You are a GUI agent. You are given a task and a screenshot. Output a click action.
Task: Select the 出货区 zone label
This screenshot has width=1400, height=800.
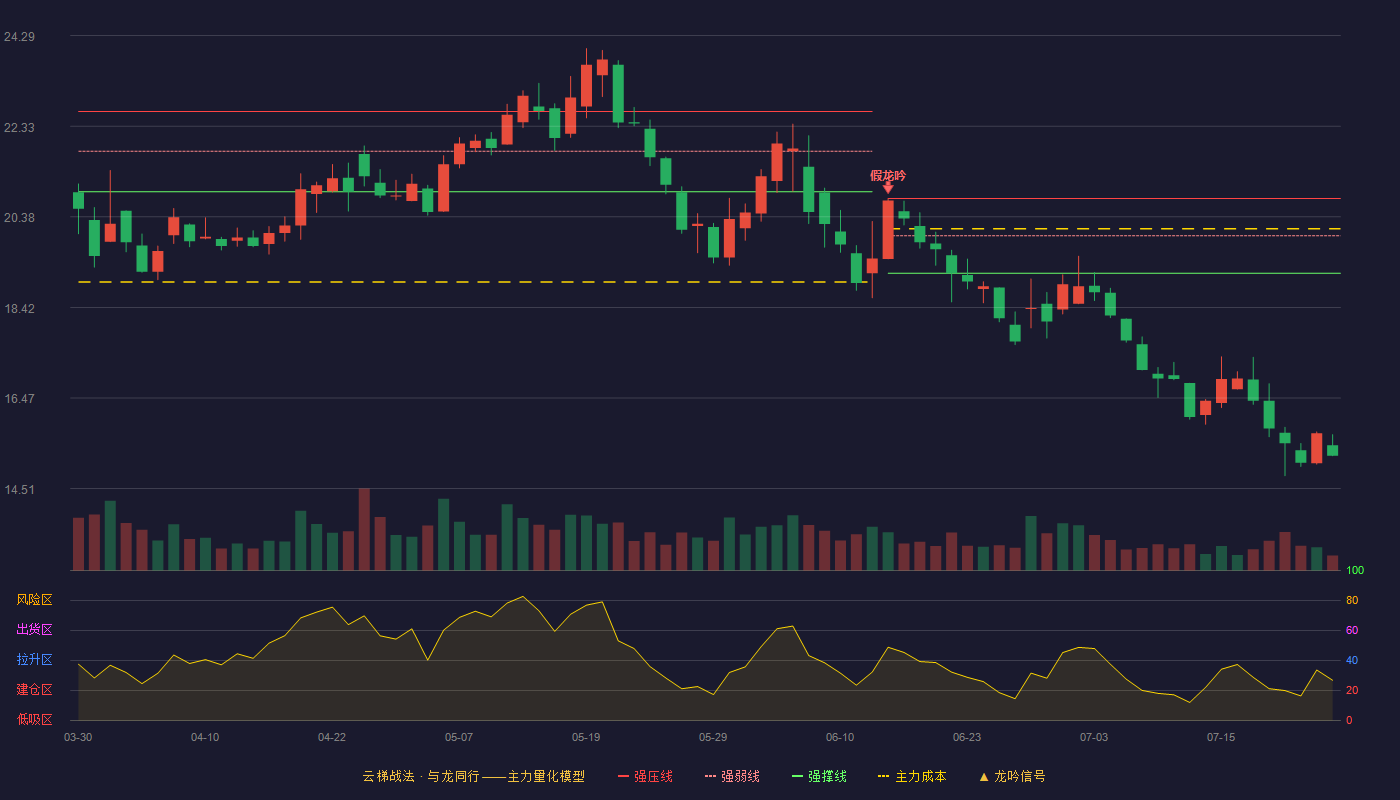tap(34, 630)
